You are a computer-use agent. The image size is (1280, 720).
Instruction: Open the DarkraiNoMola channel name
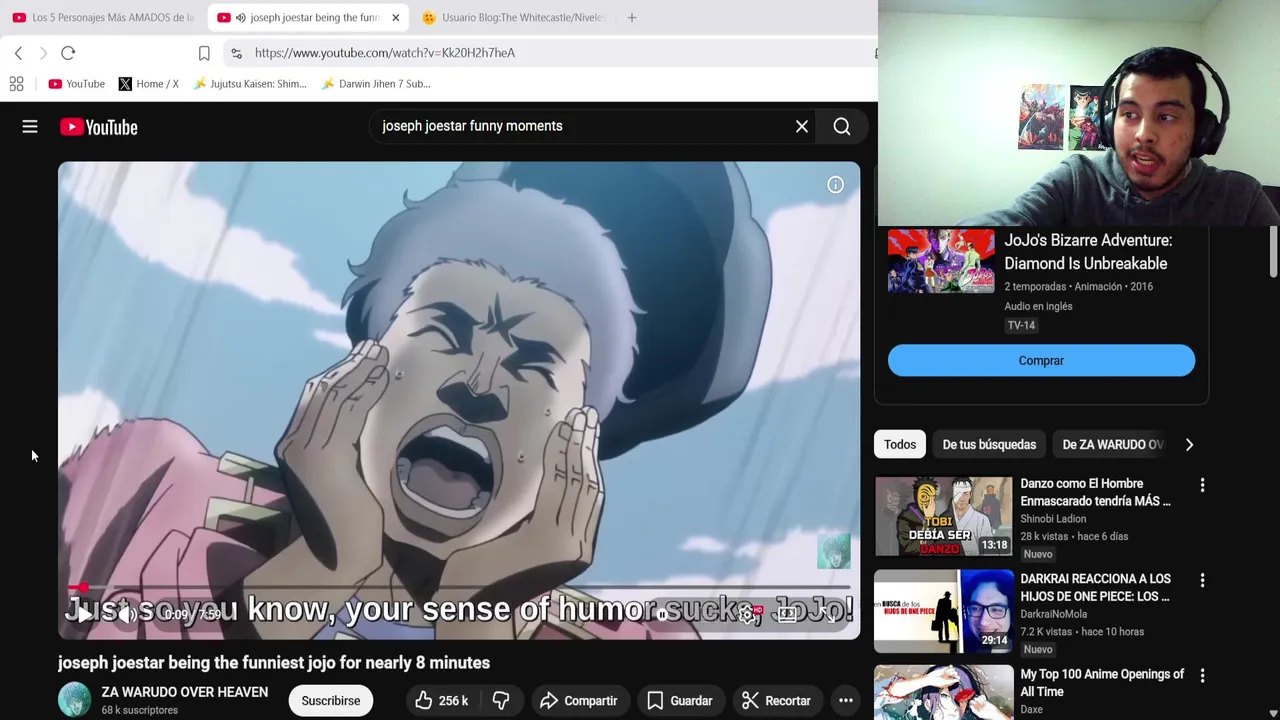1053,614
